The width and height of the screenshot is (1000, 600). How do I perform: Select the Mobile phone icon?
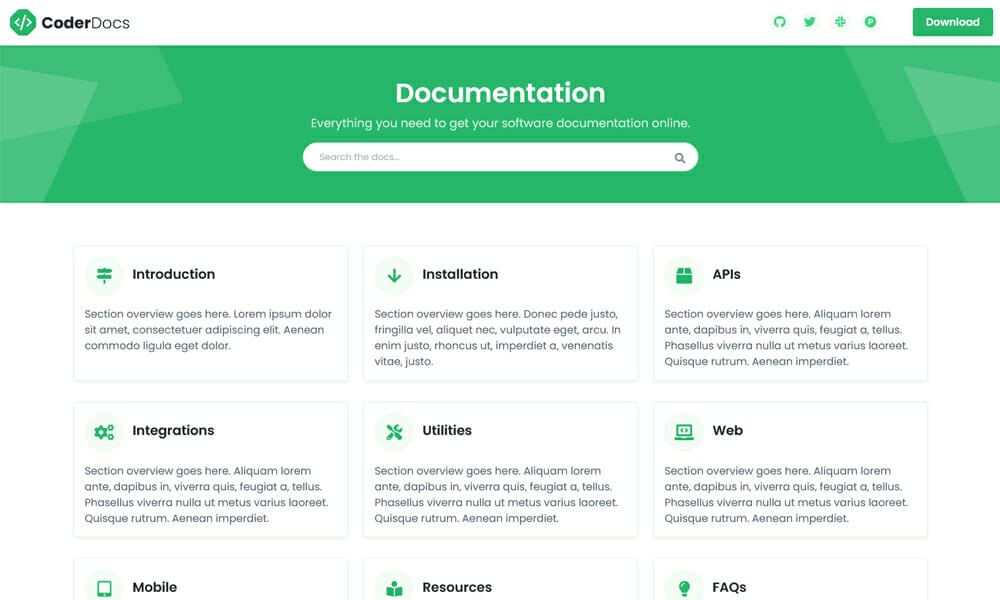pos(104,587)
